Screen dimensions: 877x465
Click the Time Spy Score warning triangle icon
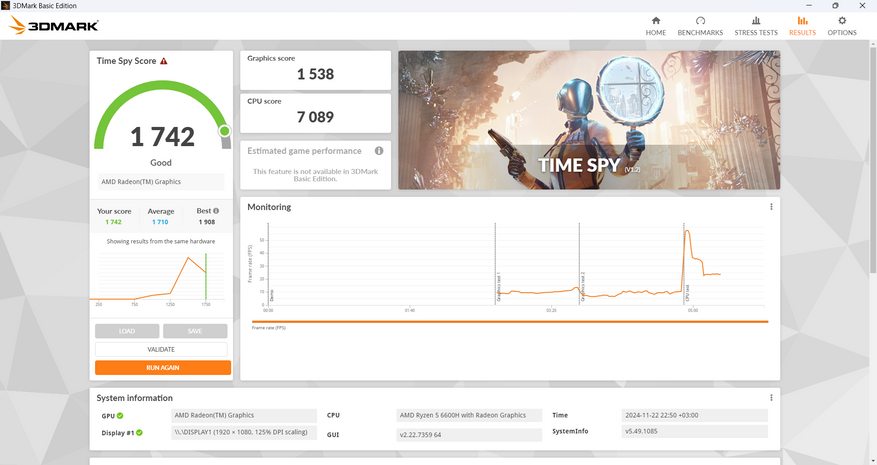coord(164,61)
